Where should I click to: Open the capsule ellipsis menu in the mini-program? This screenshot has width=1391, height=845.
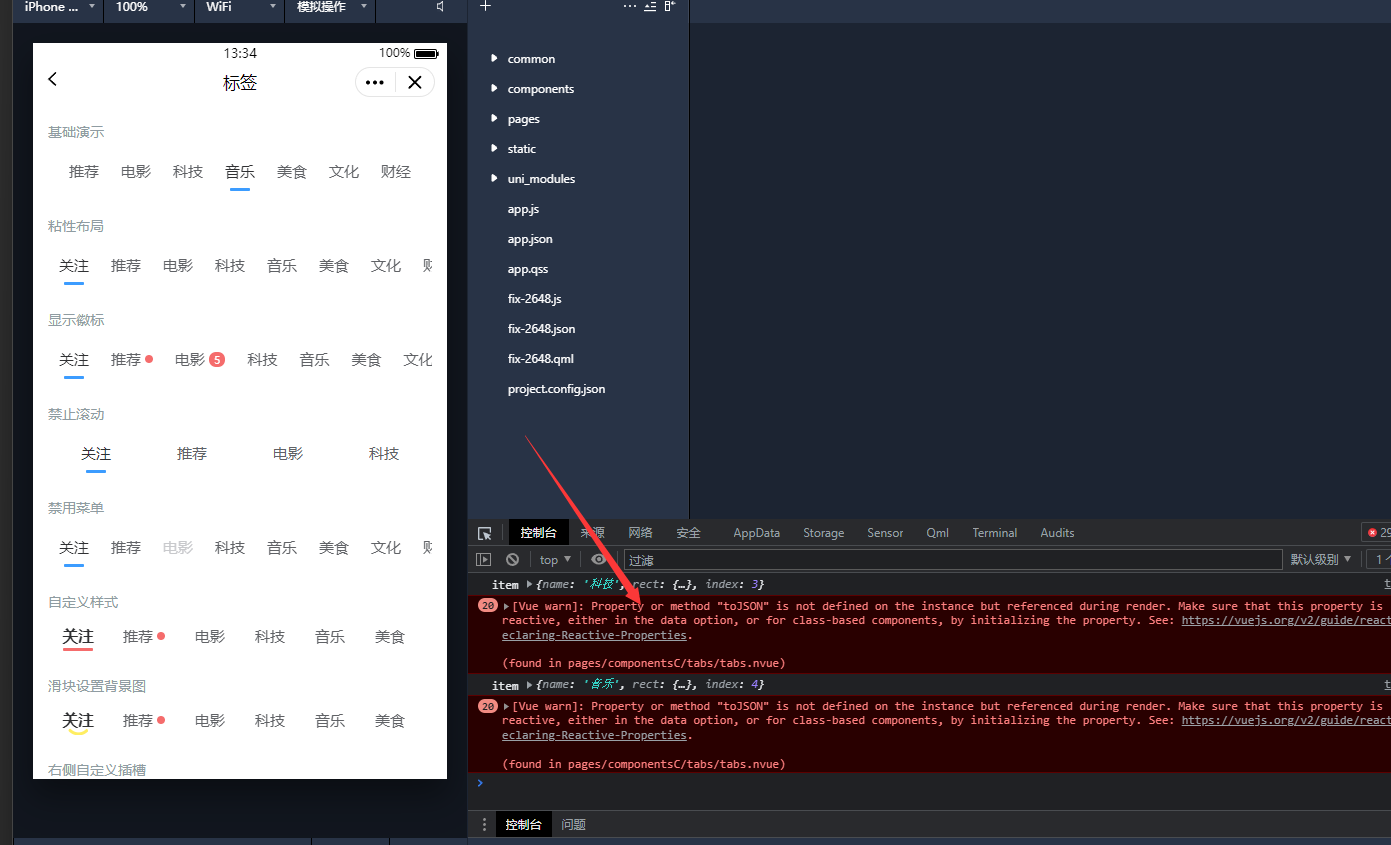[375, 82]
